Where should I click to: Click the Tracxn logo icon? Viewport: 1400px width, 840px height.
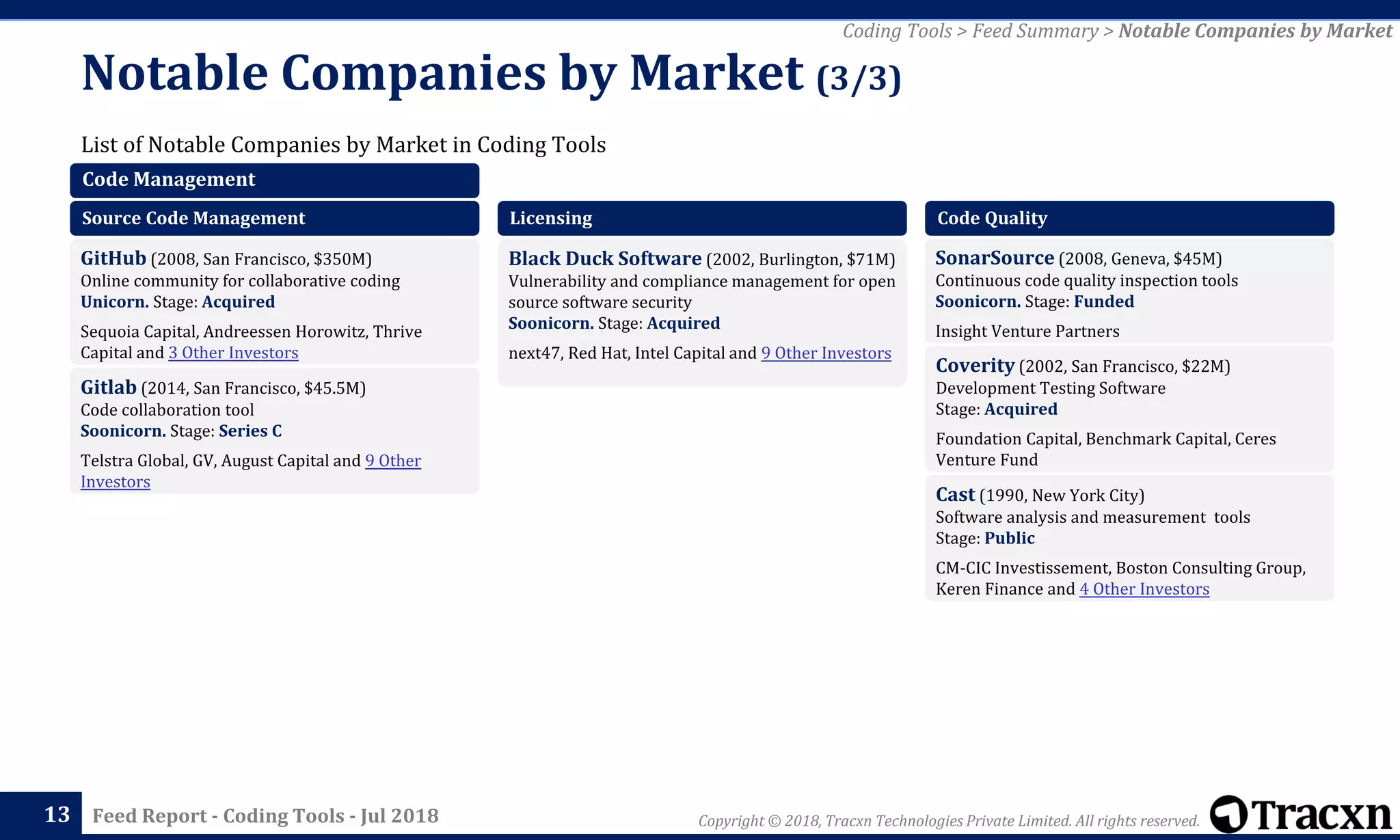pyautogui.click(x=1229, y=814)
